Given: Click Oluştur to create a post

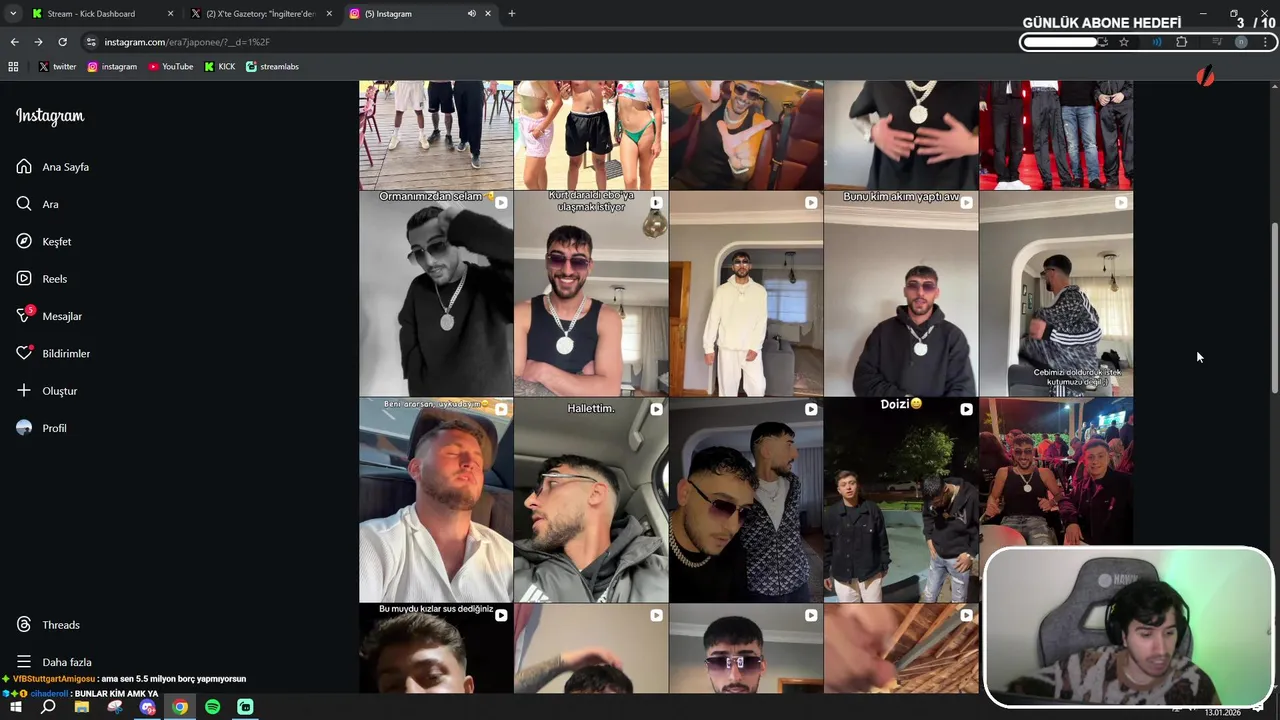Looking at the screenshot, I should [47, 391].
